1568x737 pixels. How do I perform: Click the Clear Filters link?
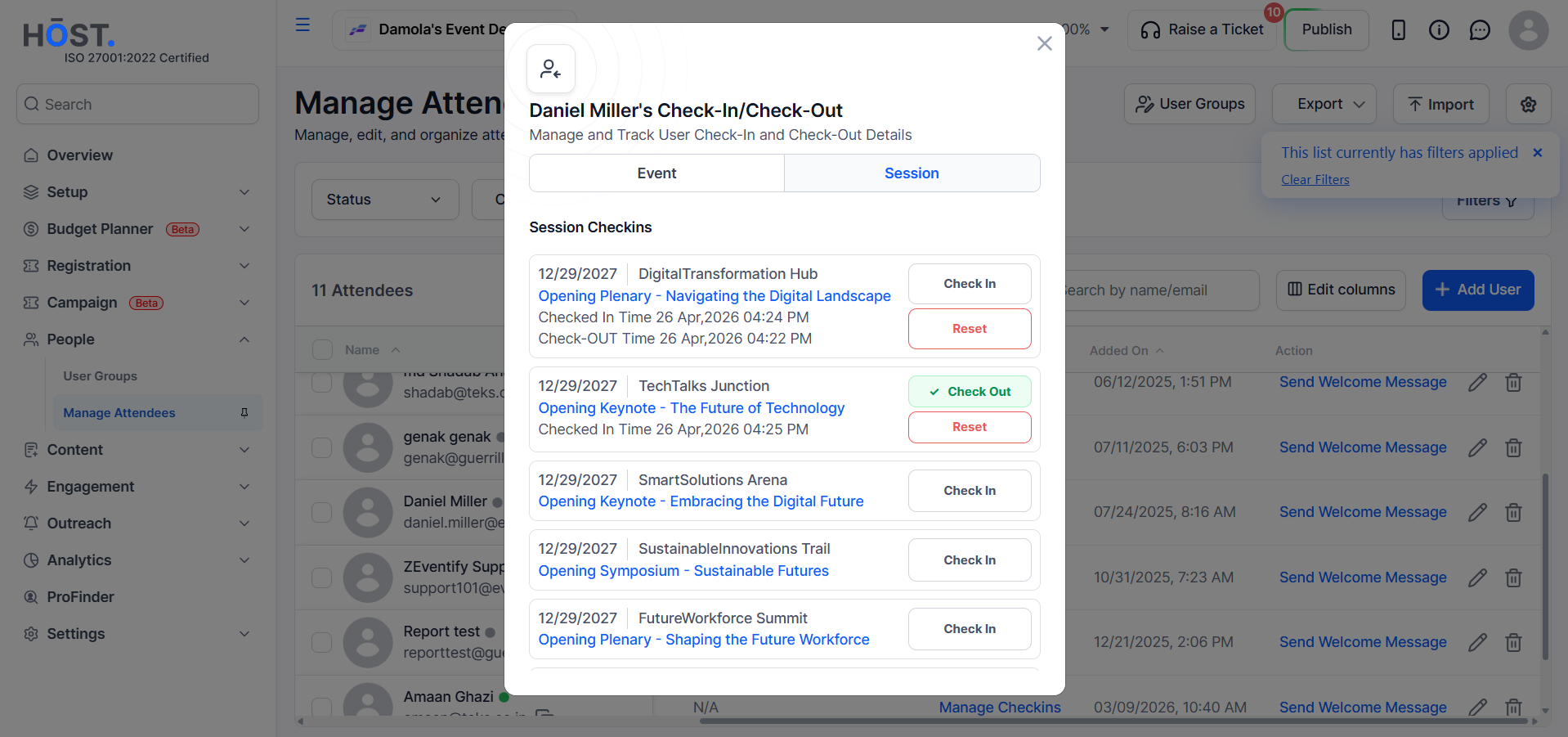tap(1315, 180)
